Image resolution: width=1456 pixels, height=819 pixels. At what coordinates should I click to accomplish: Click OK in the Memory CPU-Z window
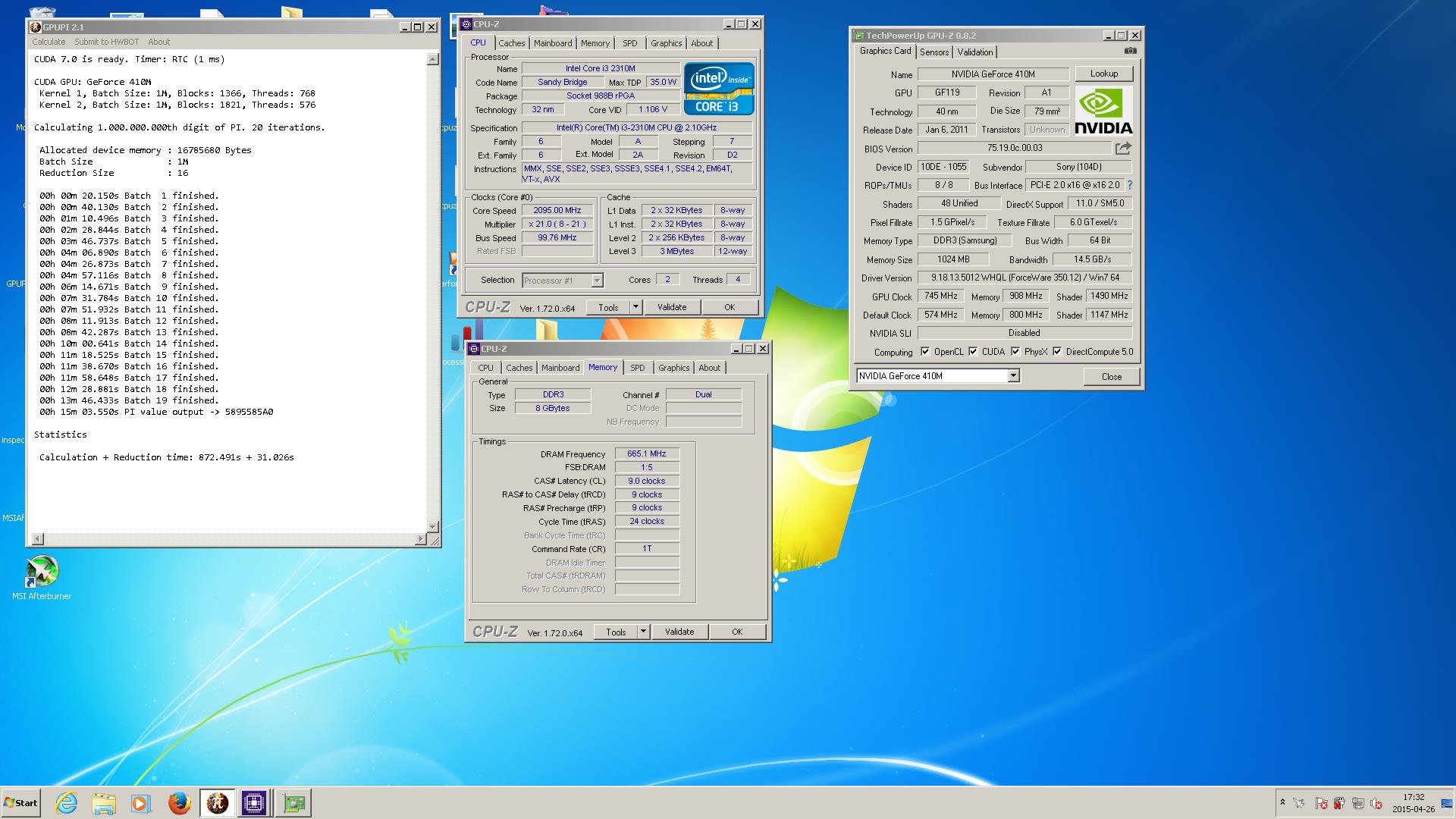click(x=737, y=632)
